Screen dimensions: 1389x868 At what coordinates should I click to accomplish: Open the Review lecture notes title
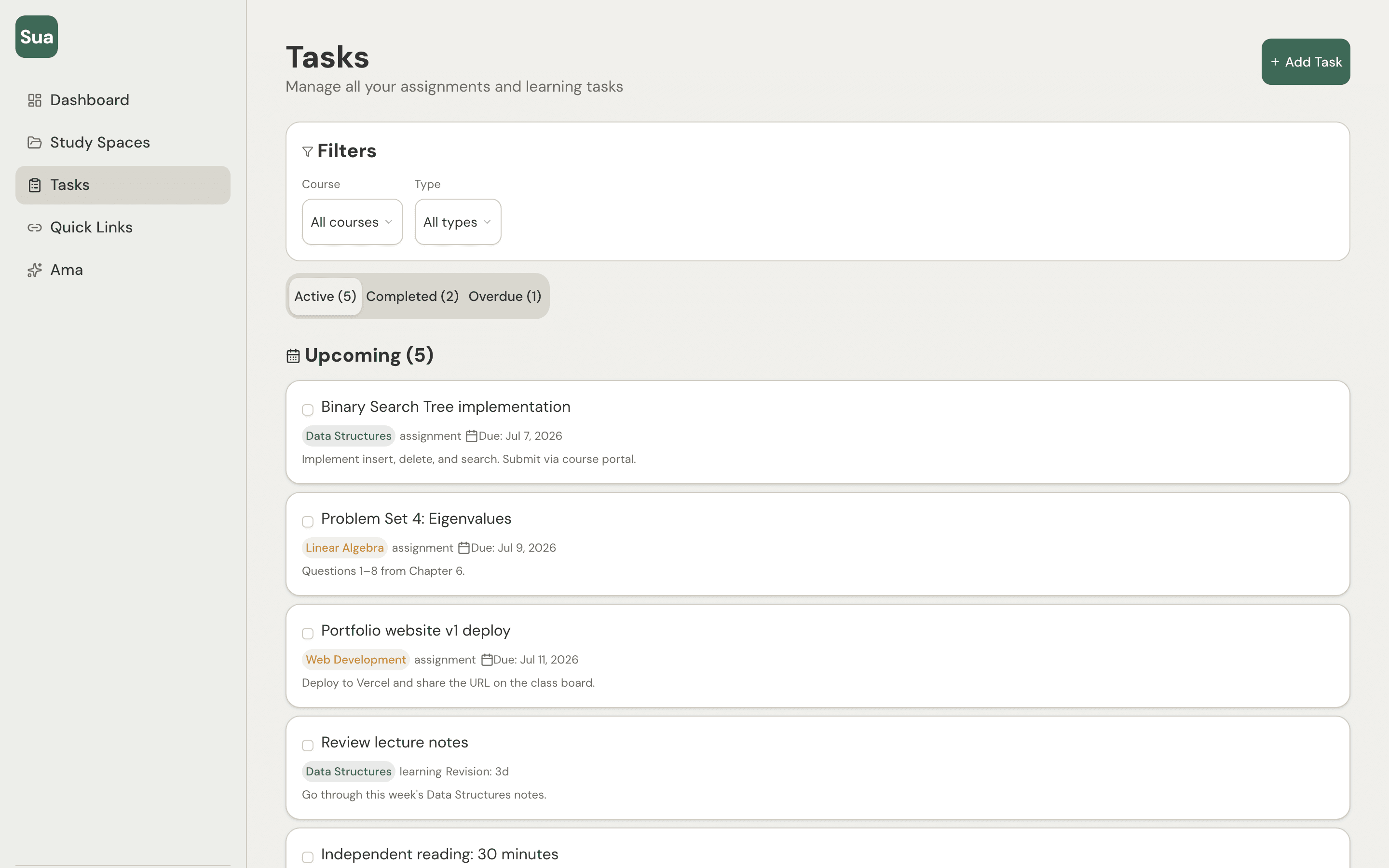click(395, 743)
